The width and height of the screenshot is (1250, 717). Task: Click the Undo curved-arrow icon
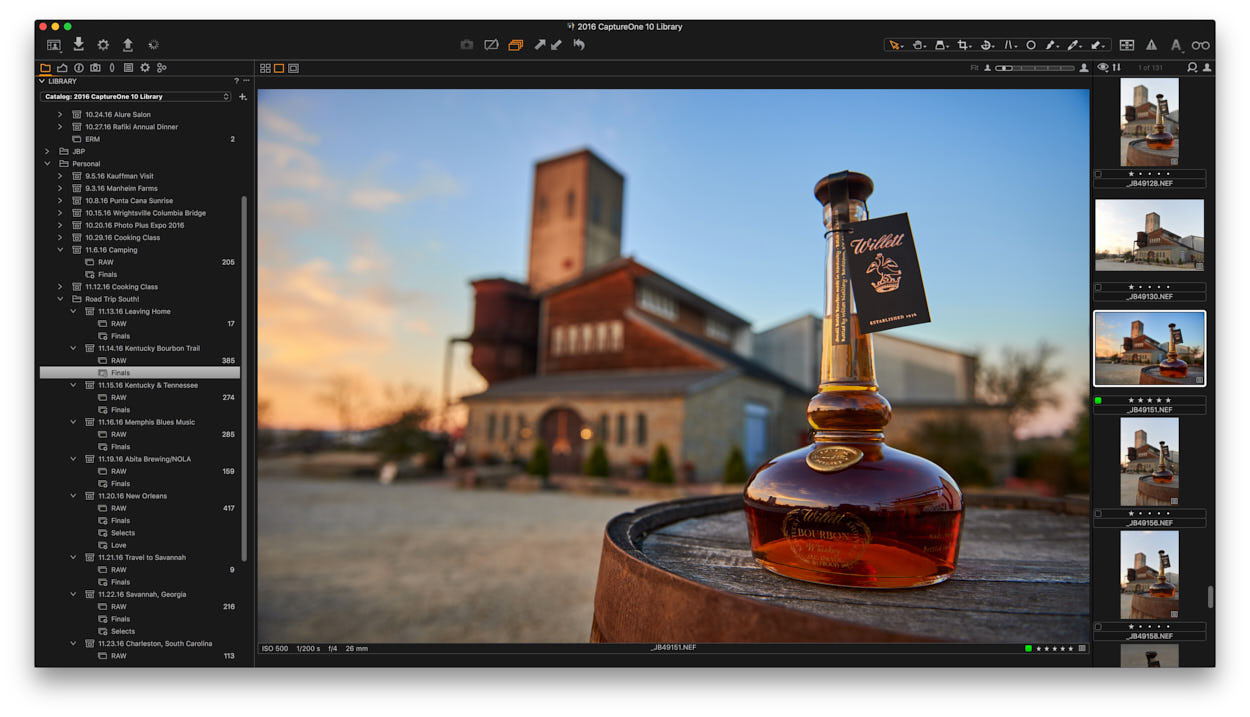[579, 45]
